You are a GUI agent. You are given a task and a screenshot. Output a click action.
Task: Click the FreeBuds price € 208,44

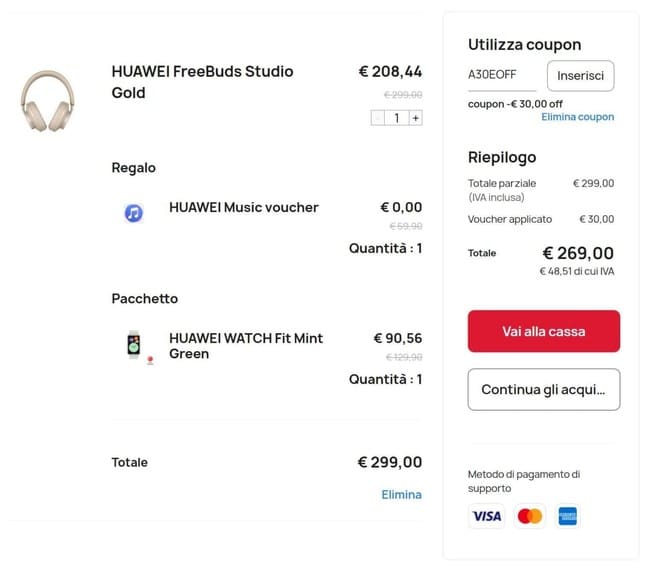(x=390, y=71)
